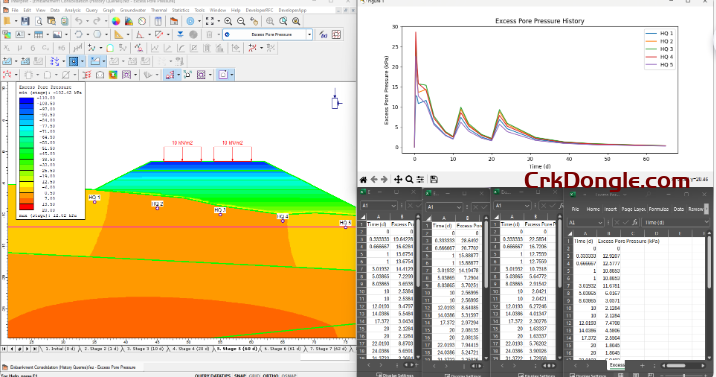Open the color wheel contour options icon
Image resolution: width=716 pixels, height=377 pixels.
pos(116,21)
